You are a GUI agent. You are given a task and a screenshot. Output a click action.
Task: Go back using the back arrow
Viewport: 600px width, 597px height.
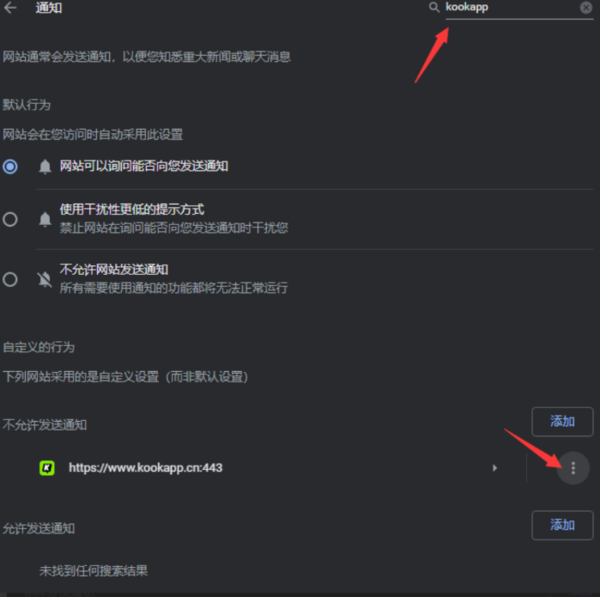click(10, 8)
